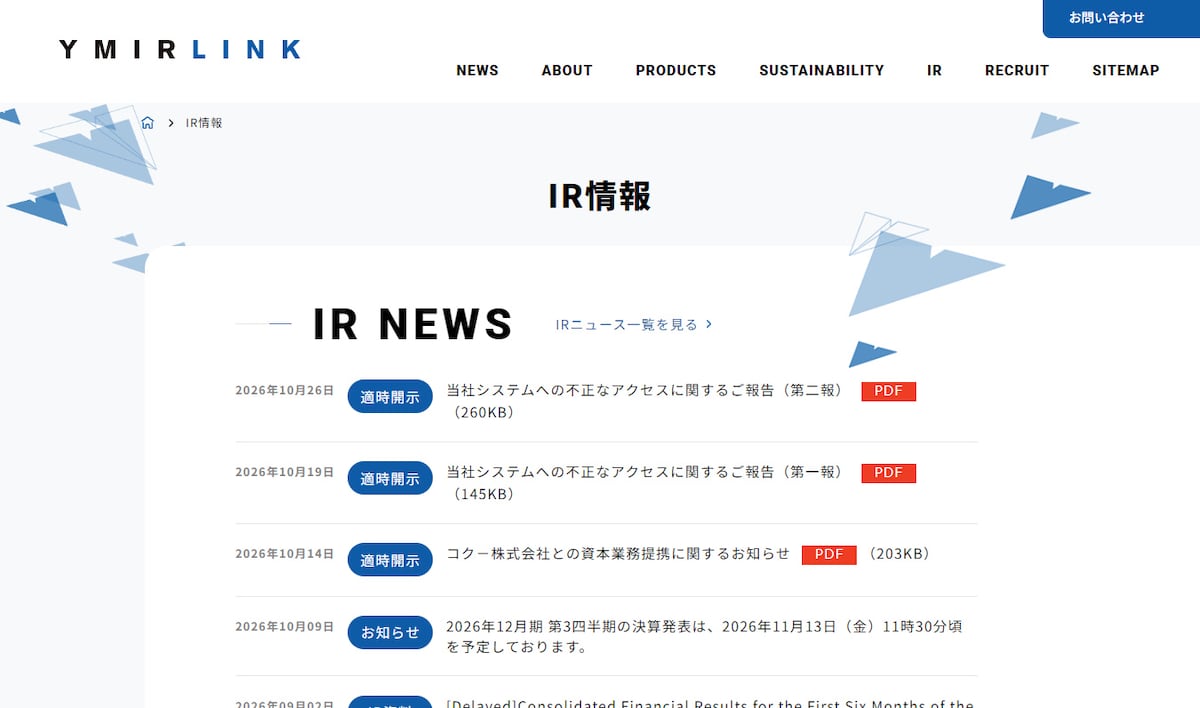Open the ABOUT menu item
Viewport: 1200px width, 708px height.
pos(567,71)
